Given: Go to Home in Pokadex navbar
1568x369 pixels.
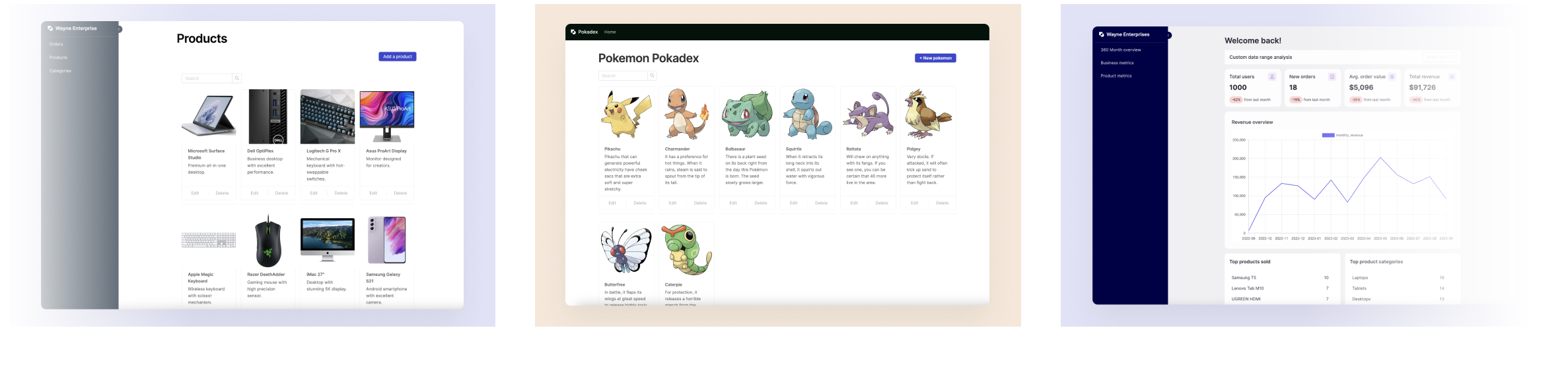Looking at the screenshot, I should click(610, 32).
